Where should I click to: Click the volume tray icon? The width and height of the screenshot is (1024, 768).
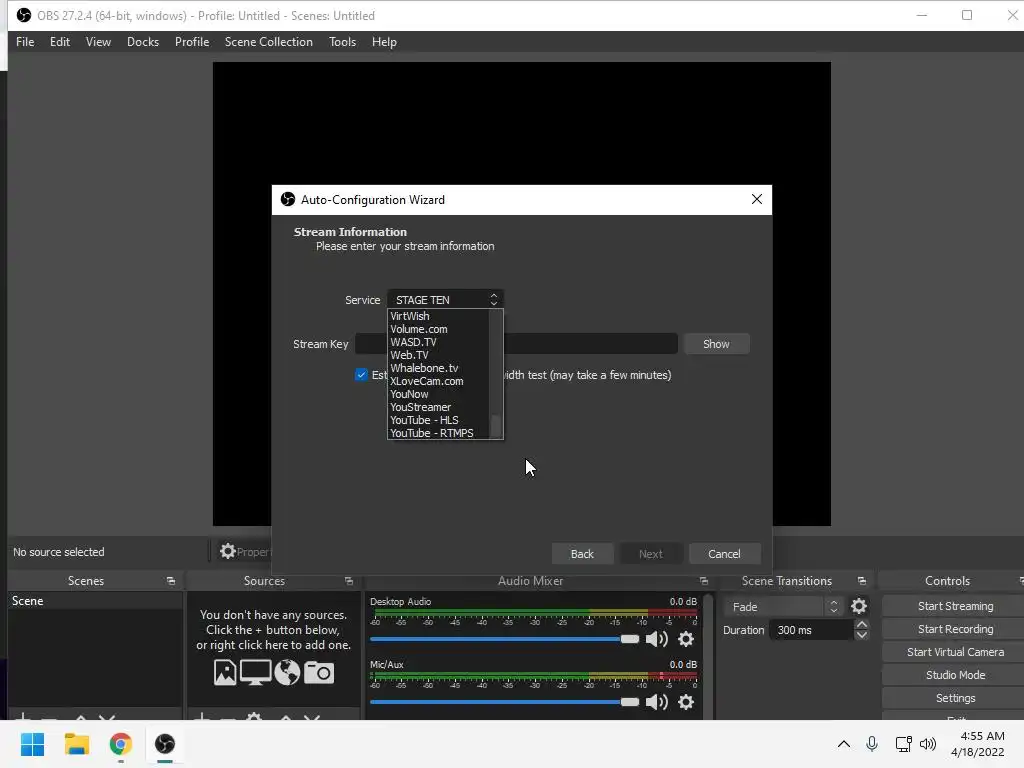tap(928, 744)
